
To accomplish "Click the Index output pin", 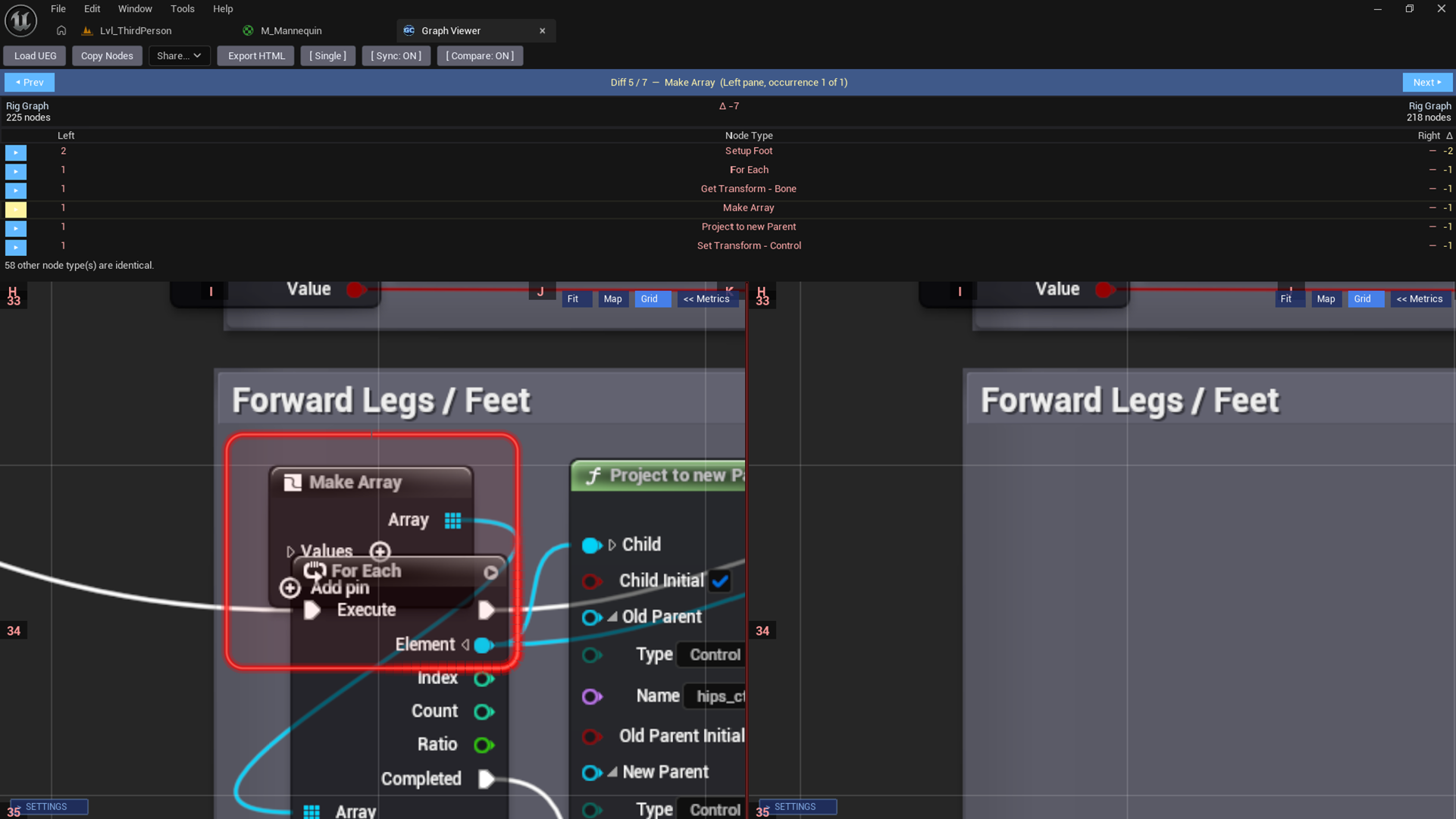I will tap(484, 679).
